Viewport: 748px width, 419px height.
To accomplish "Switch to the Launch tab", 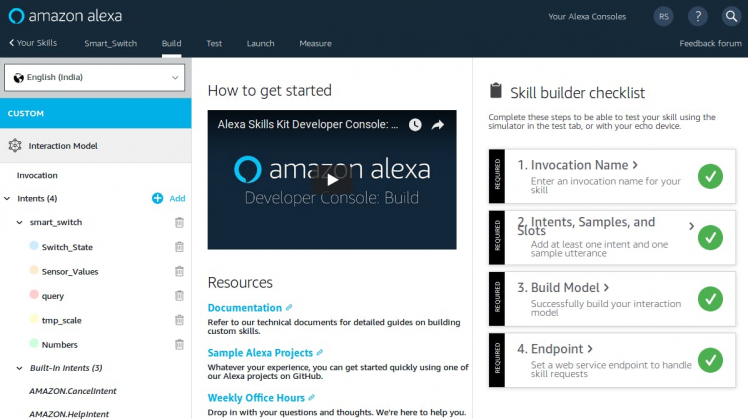I will point(260,43).
